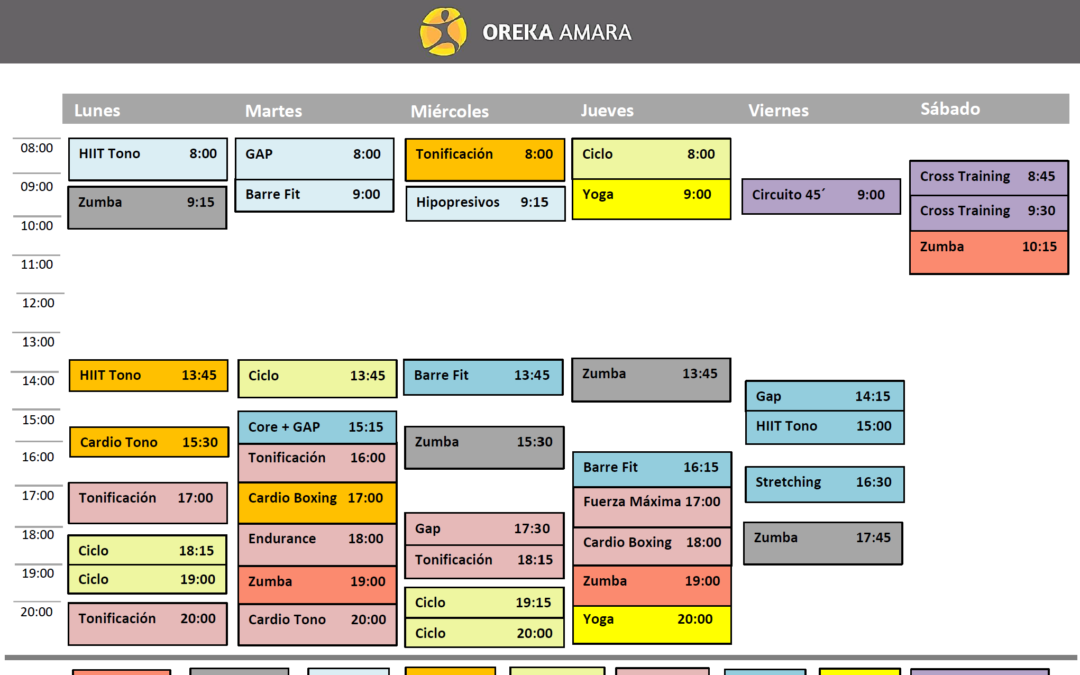Viewport: 1080px width, 675px height.
Task: Click the 14:00 time label
Action: coord(38,381)
